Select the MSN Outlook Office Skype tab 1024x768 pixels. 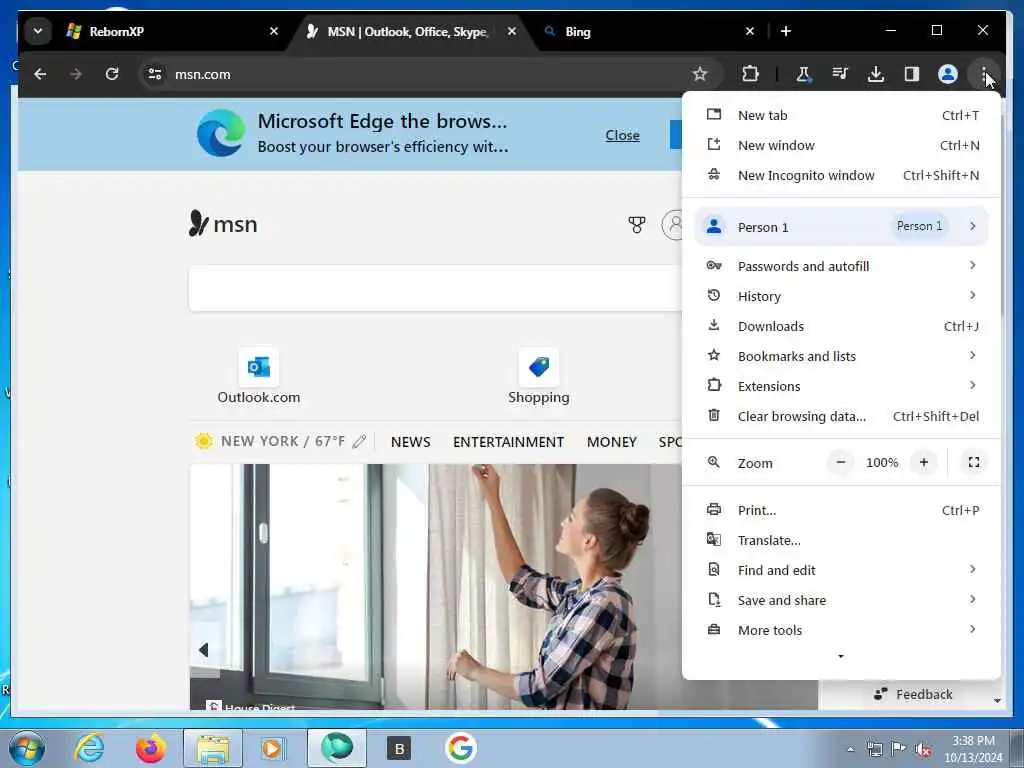pyautogui.click(x=408, y=31)
